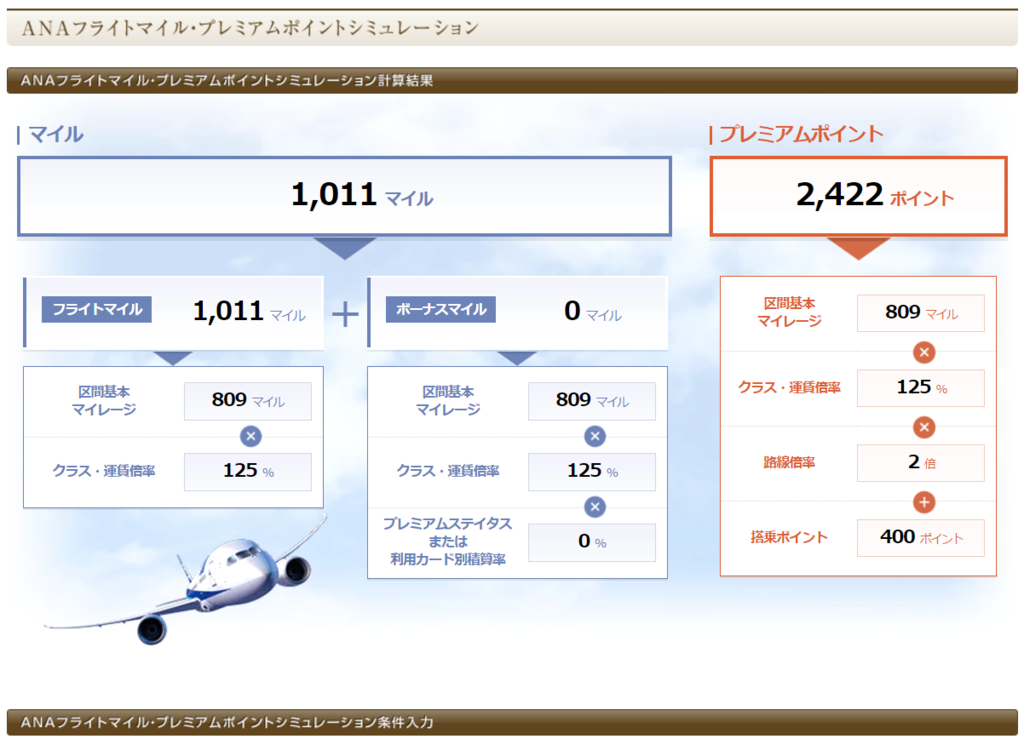Image resolution: width=1024 pixels, height=739 pixels.
Task: Click the orange クラス・運賃倍率 label
Action: tap(790, 388)
